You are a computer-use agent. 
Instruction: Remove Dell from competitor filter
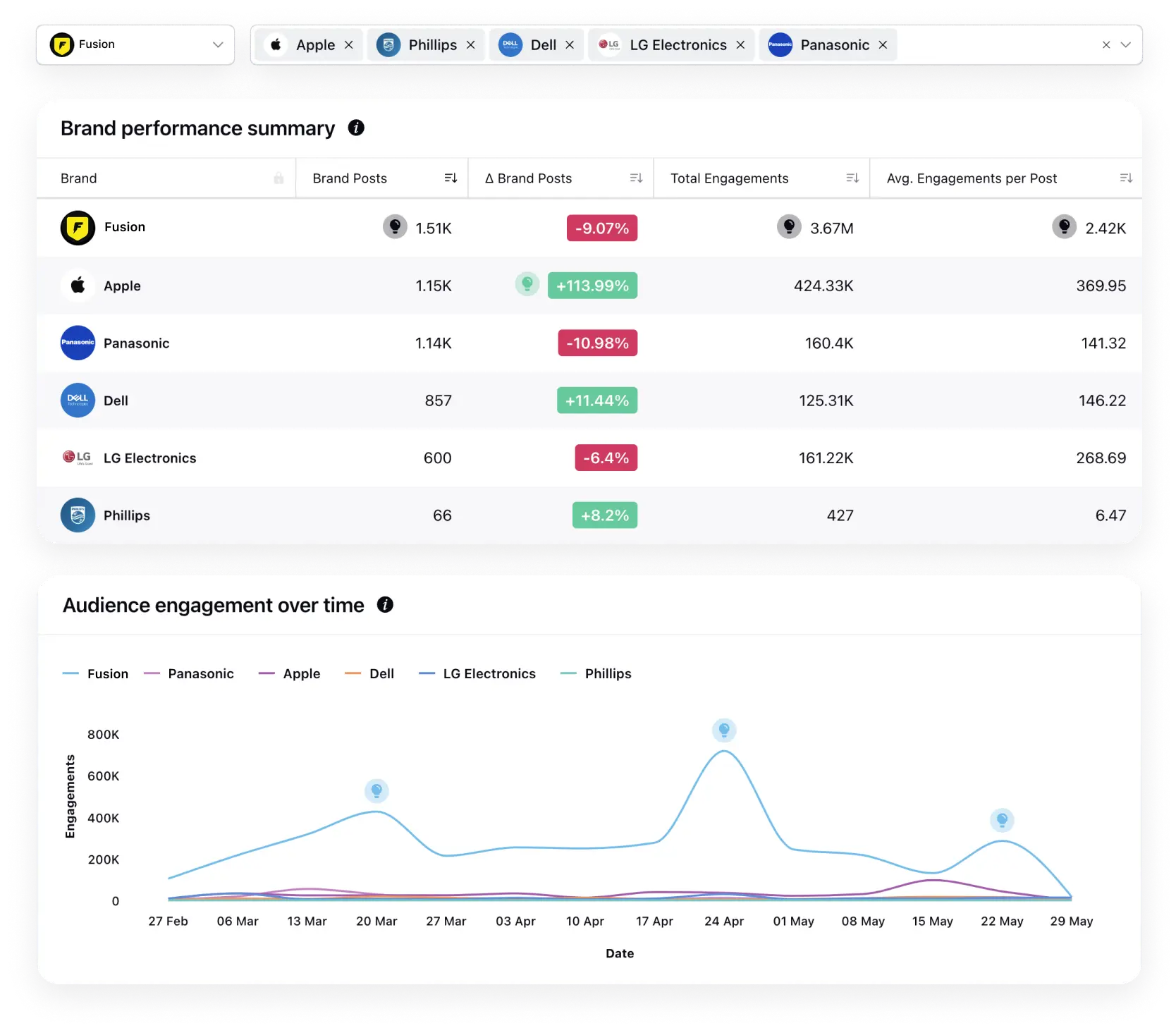coord(570,45)
